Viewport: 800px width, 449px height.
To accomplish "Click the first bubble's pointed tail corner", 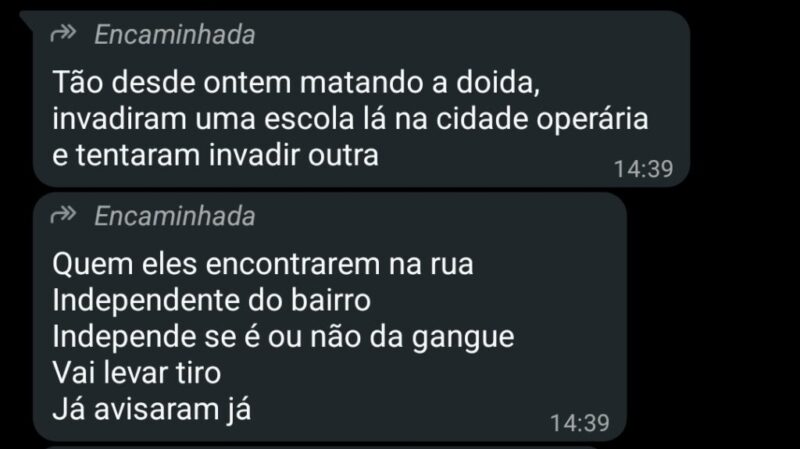I will [x=27, y=17].
